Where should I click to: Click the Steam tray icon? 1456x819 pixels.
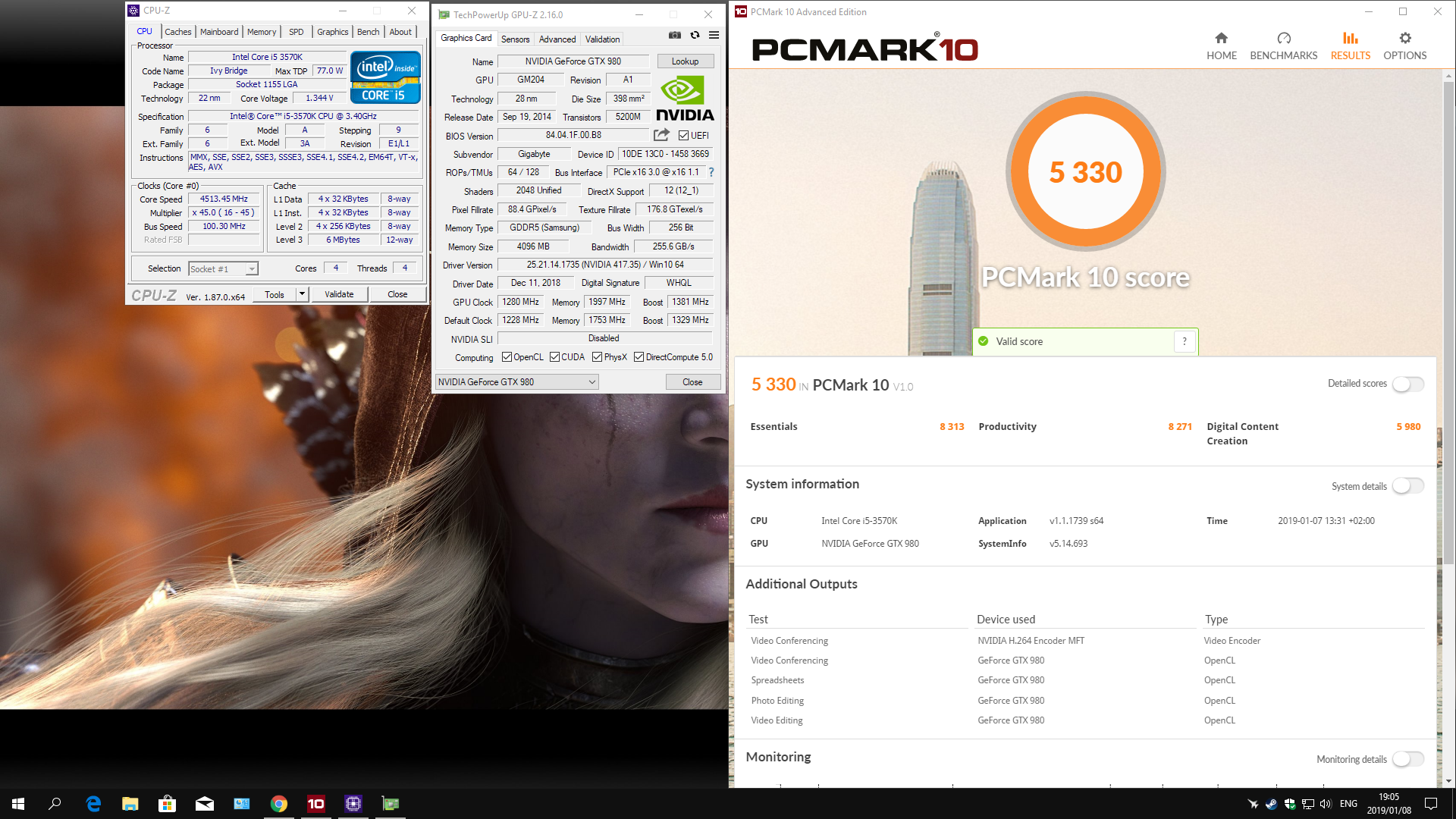pyautogui.click(x=1271, y=804)
